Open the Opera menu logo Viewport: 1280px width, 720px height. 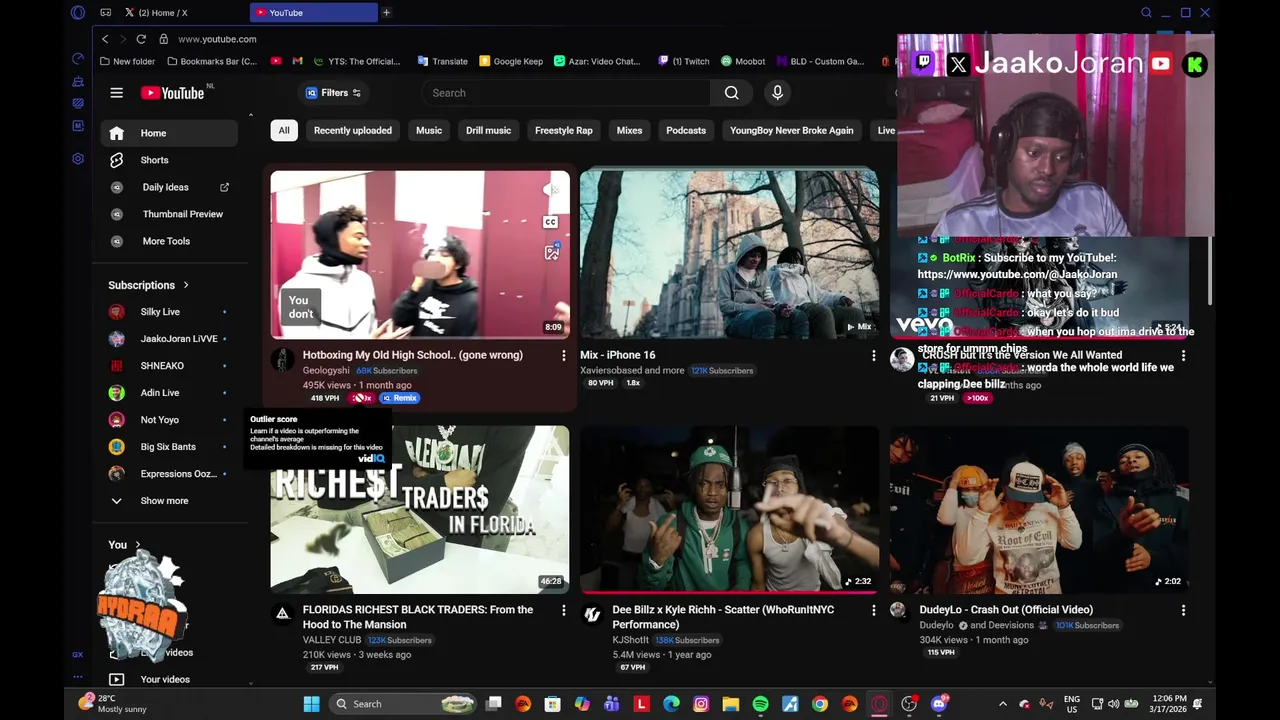click(x=78, y=12)
